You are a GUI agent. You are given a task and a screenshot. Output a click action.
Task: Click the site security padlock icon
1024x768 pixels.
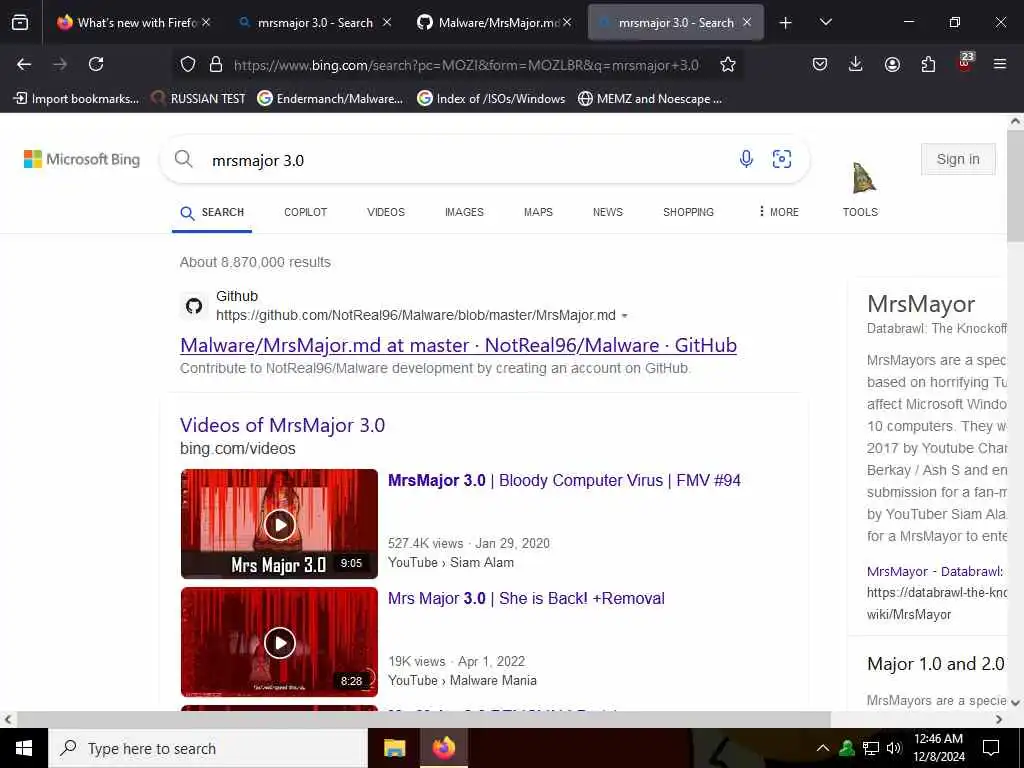tap(216, 64)
